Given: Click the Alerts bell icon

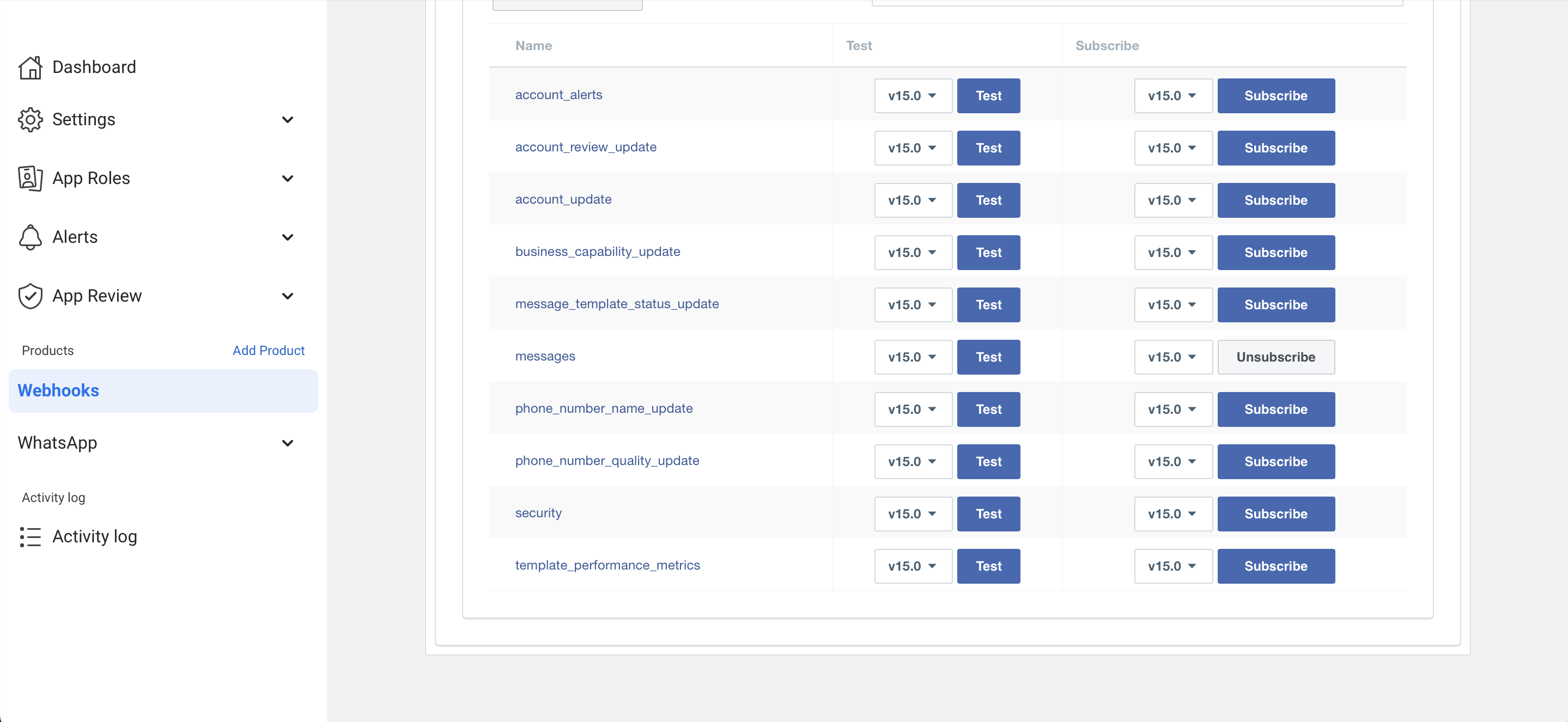Looking at the screenshot, I should tap(30, 237).
